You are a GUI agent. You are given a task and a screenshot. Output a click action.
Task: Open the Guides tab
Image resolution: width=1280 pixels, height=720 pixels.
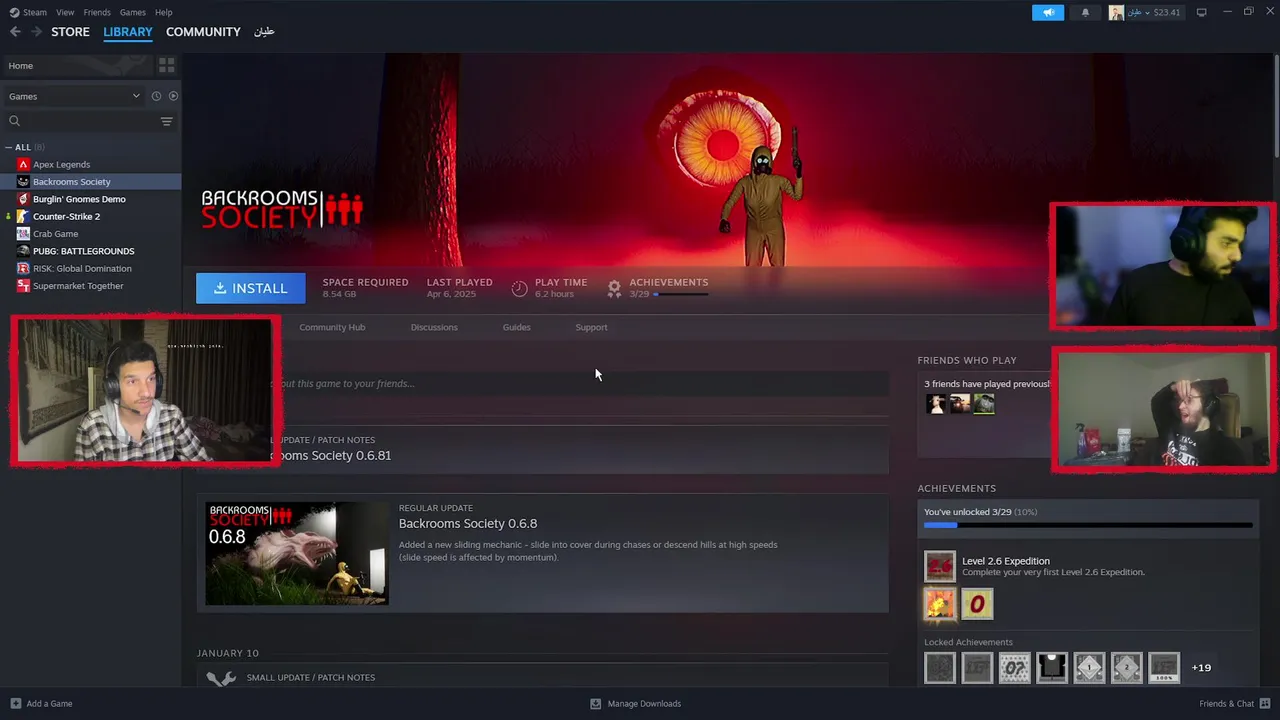[516, 327]
